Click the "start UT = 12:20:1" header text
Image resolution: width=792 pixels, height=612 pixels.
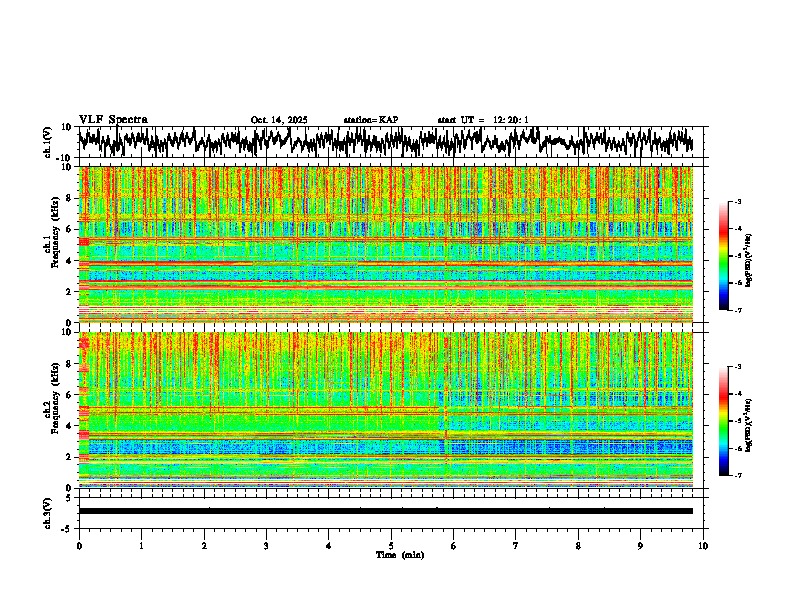tap(483, 120)
